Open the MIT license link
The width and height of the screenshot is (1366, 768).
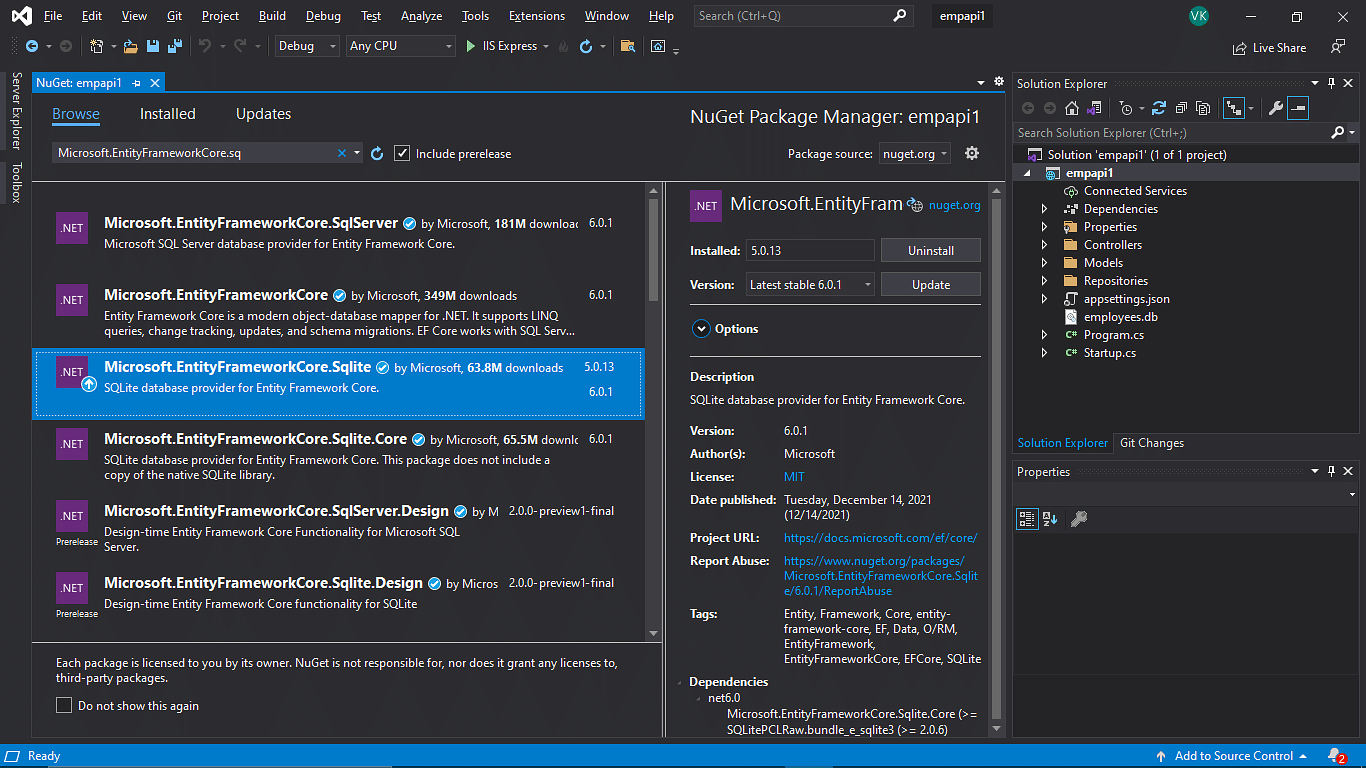tap(794, 477)
